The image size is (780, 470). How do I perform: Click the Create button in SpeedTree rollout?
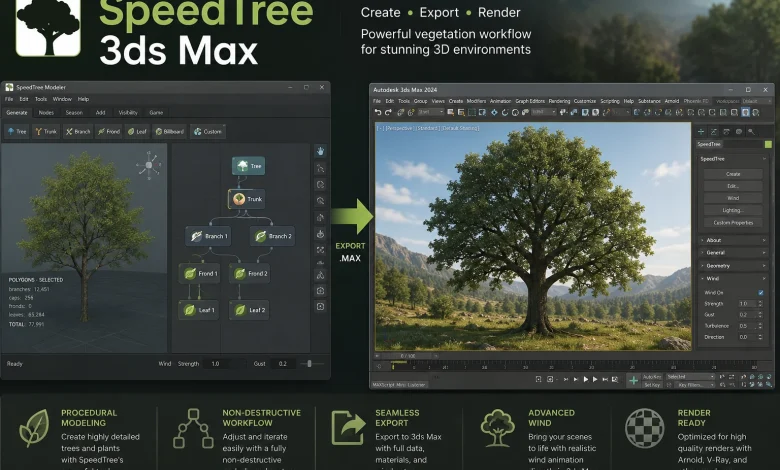733,174
